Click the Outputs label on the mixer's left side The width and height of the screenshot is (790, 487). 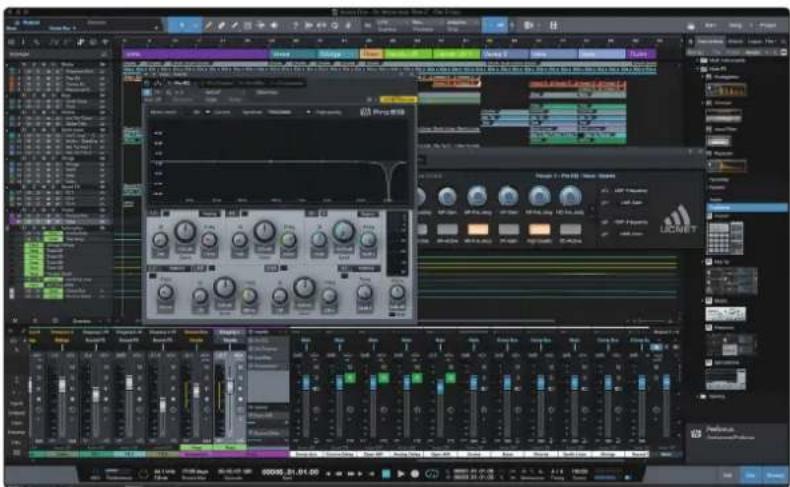pyautogui.click(x=16, y=413)
